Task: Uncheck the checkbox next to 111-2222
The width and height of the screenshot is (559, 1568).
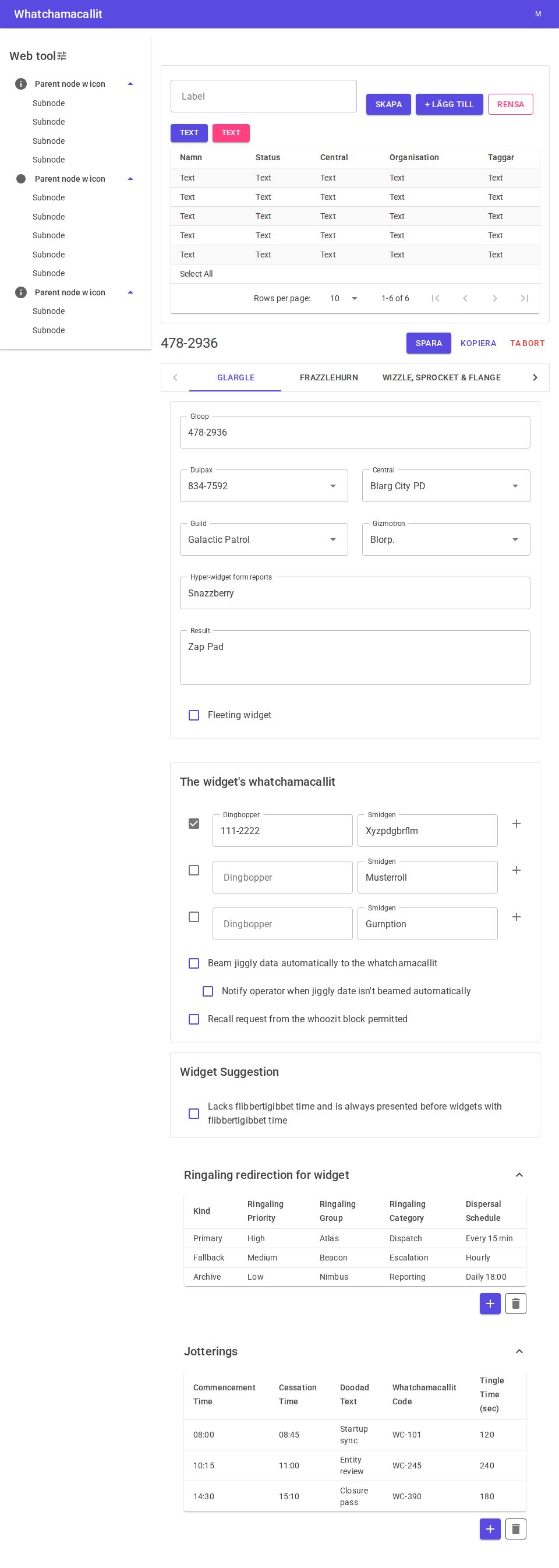Action: click(x=194, y=824)
